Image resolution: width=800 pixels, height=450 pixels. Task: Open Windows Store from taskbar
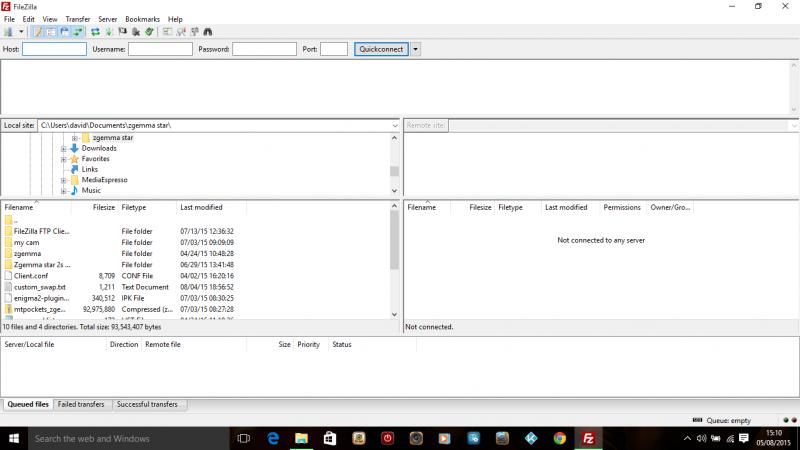pyautogui.click(x=330, y=438)
